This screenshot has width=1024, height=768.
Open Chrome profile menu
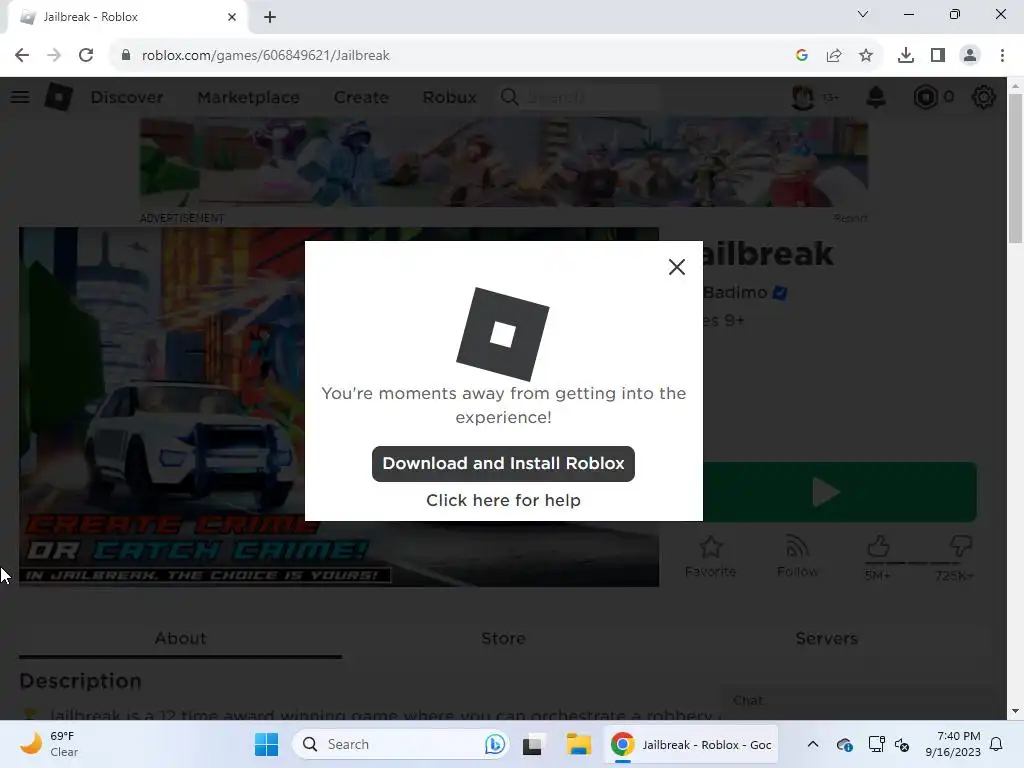970,56
